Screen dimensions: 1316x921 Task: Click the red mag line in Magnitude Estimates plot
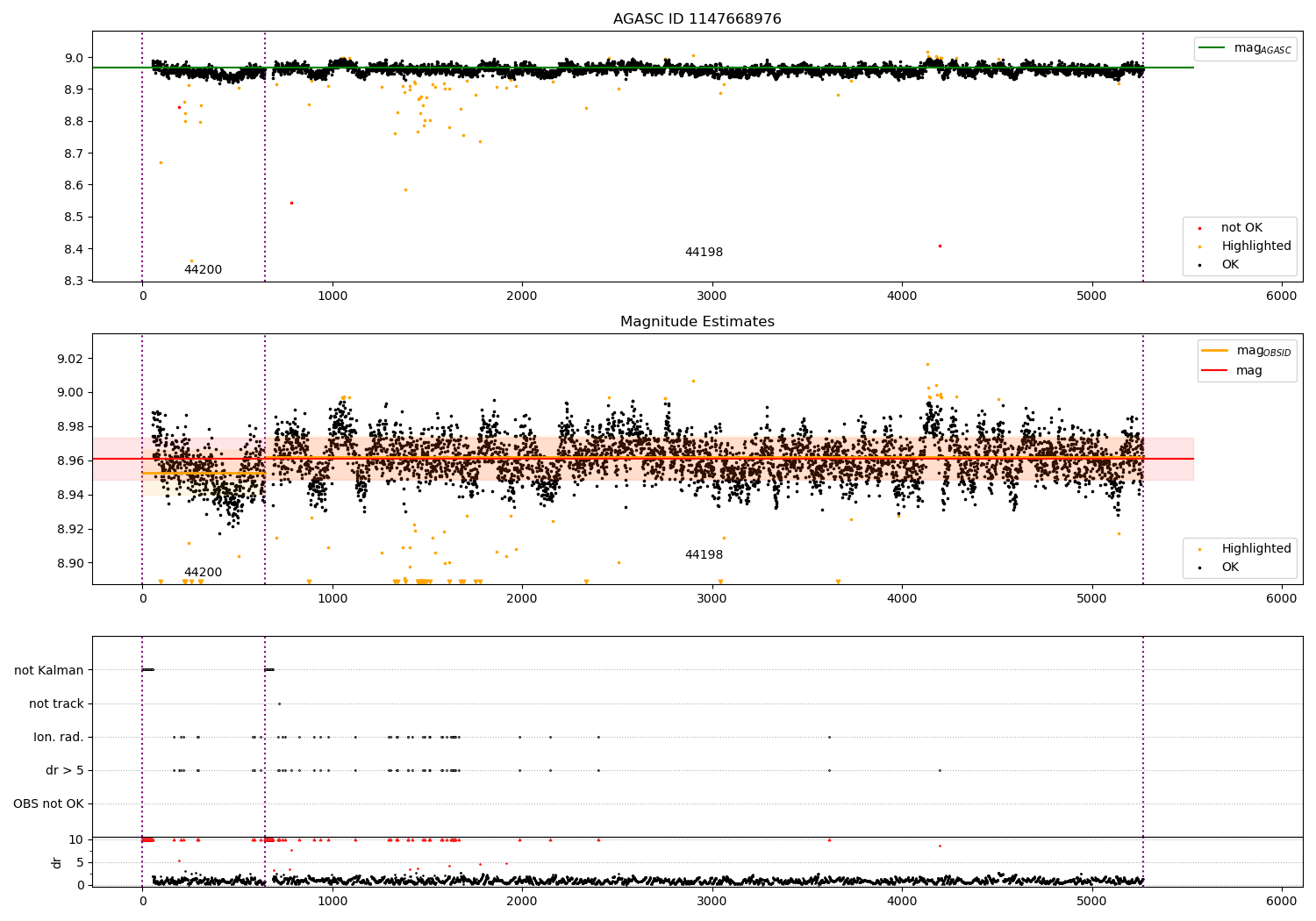[642, 459]
